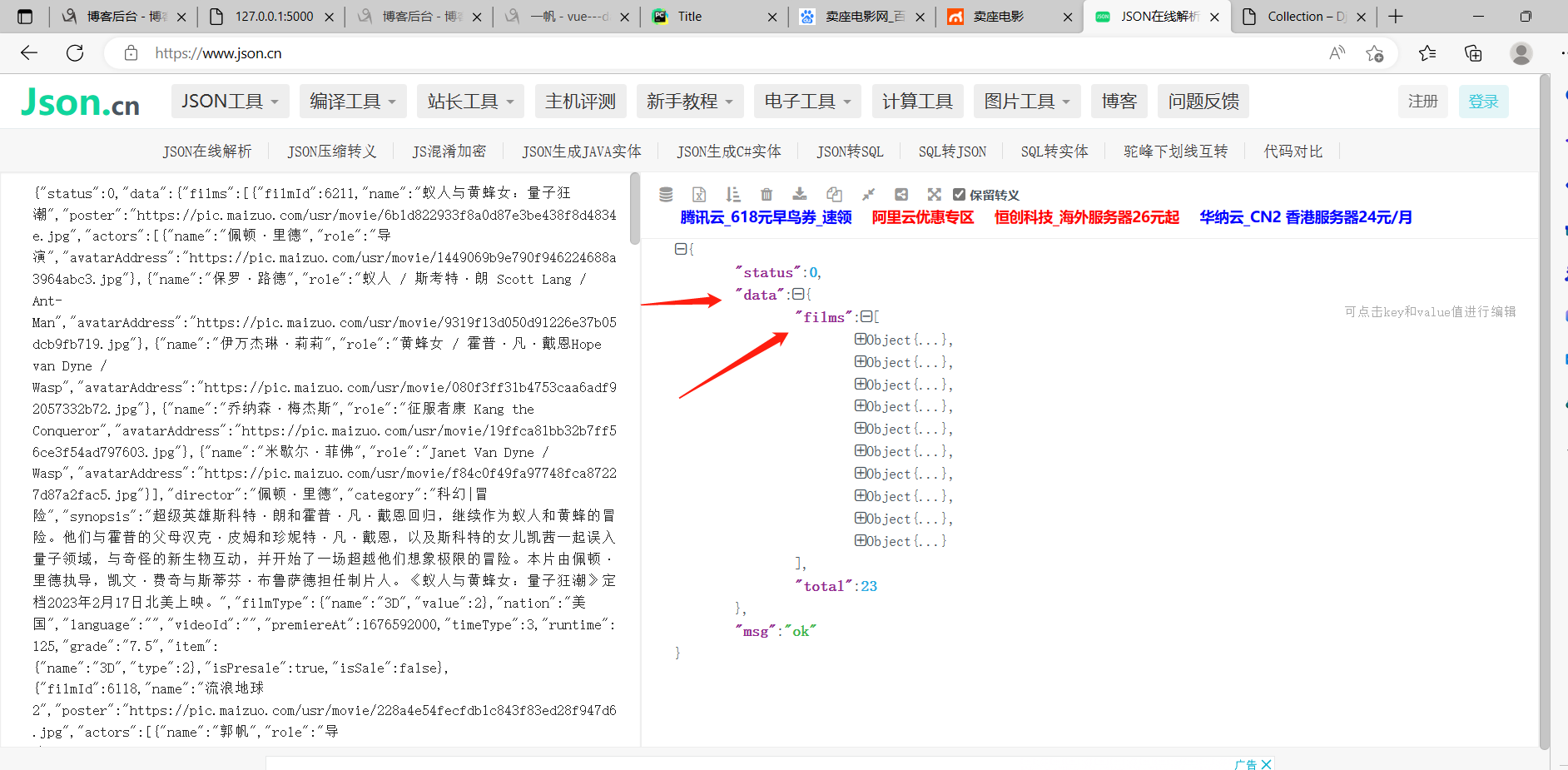Click the trash icon to clear JSON
This screenshot has height=770, width=1568.
tap(767, 194)
